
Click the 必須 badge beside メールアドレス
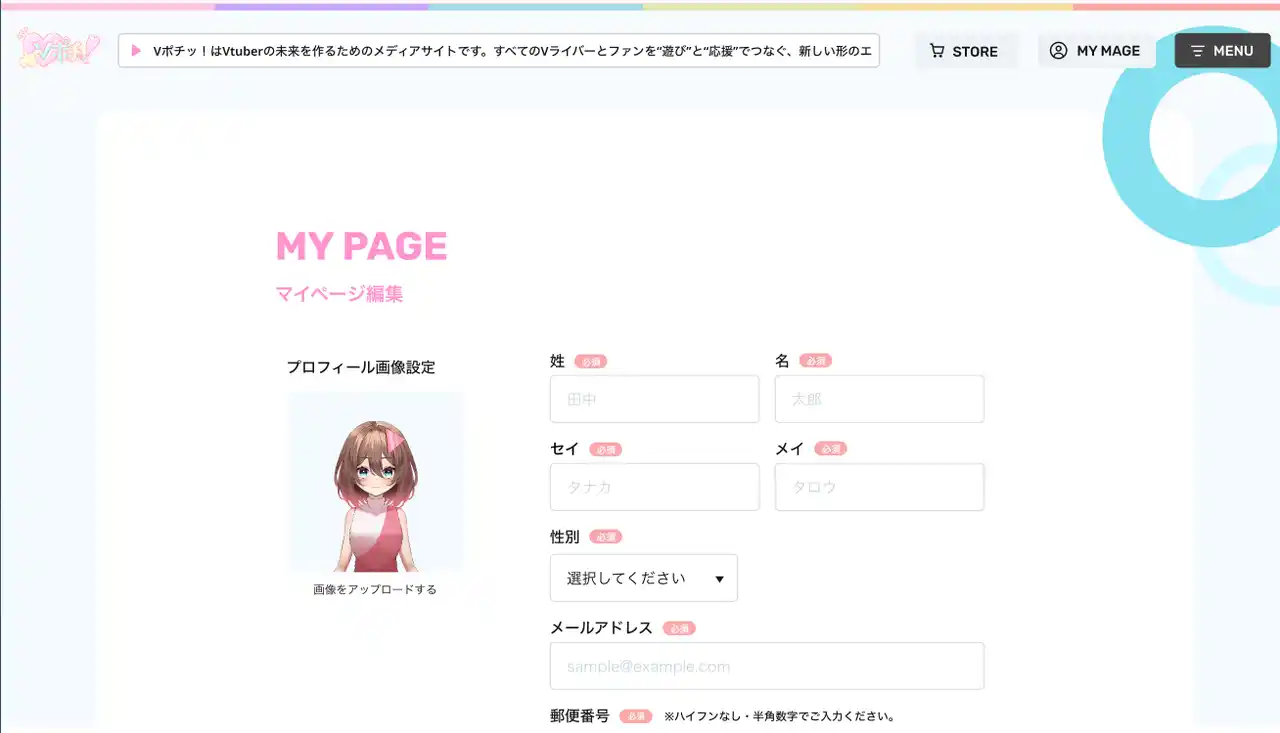679,628
